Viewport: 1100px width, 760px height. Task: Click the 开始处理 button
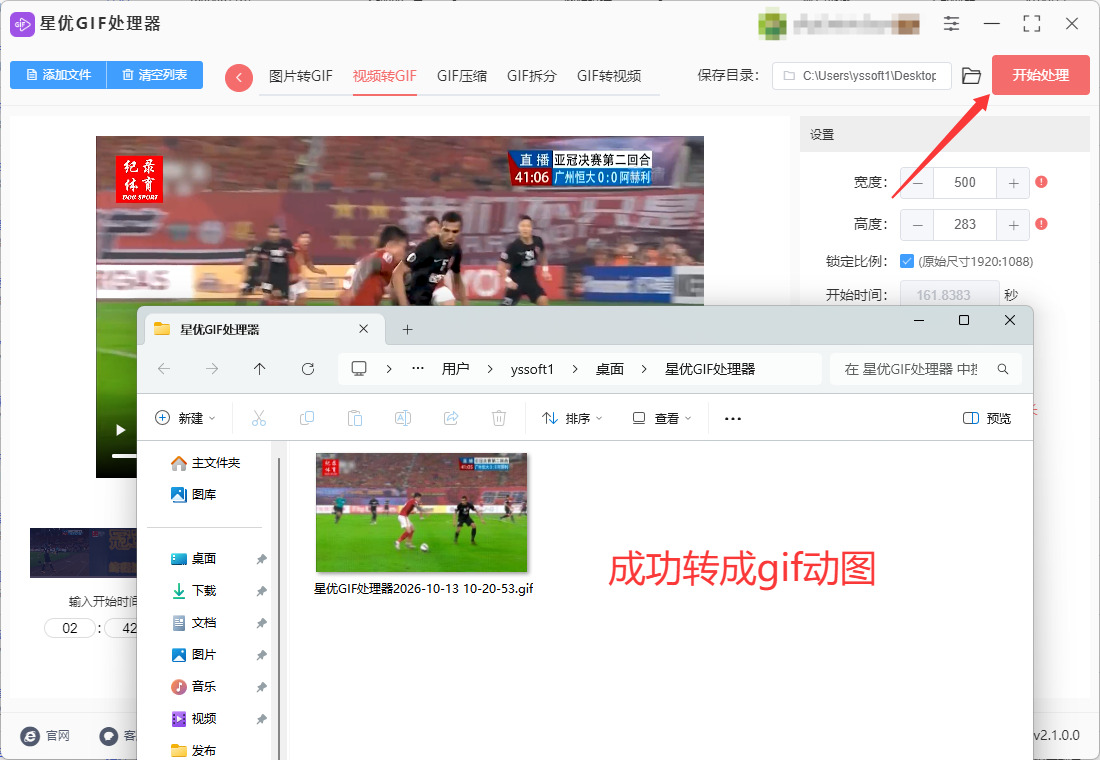click(x=1040, y=75)
